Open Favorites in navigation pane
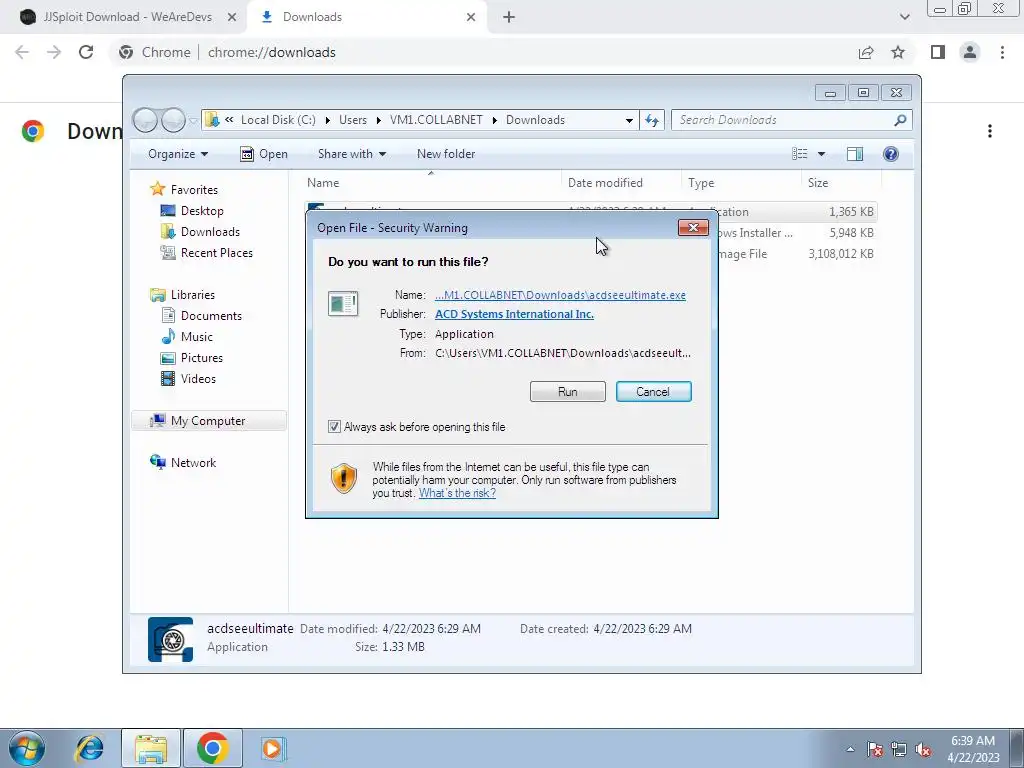Image resolution: width=1024 pixels, height=768 pixels. pyautogui.click(x=194, y=189)
